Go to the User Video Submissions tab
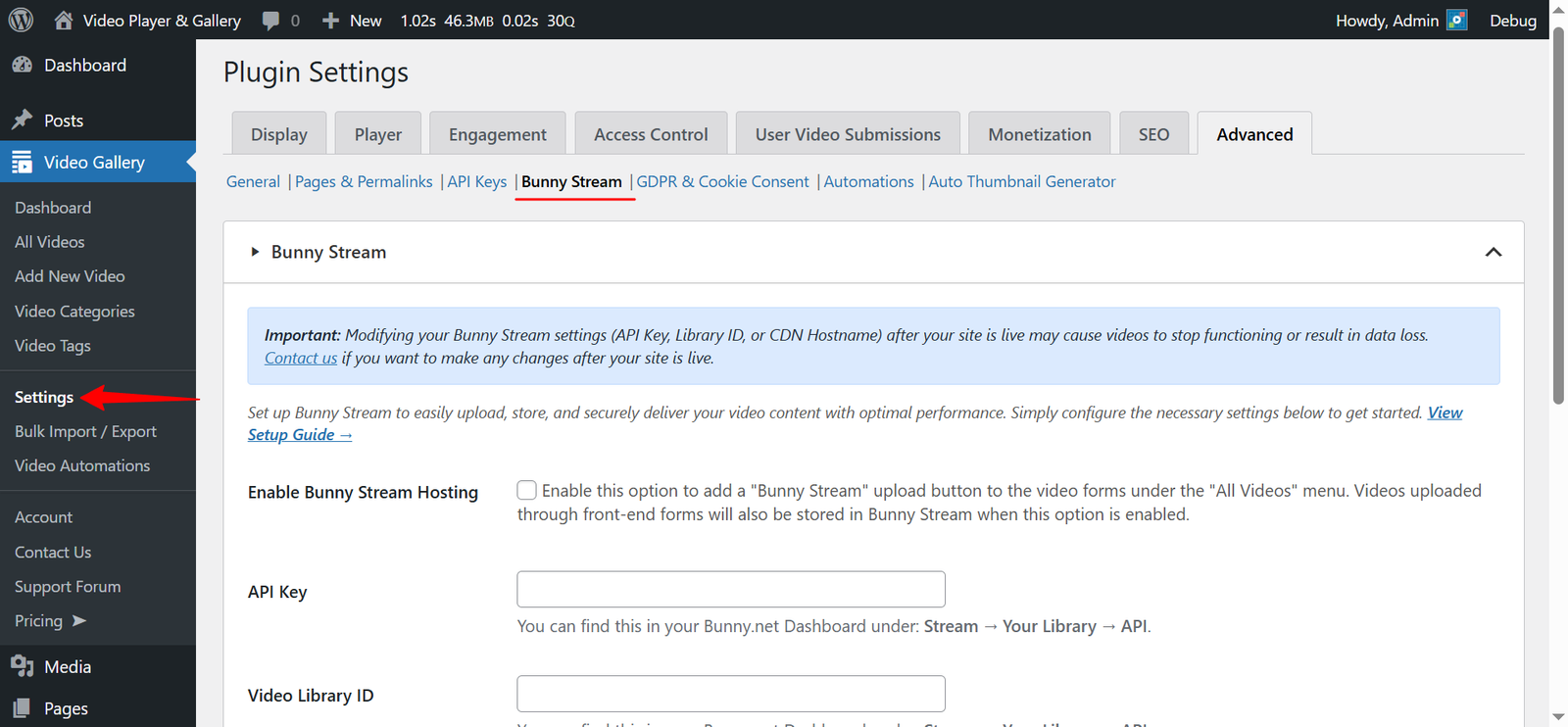 point(848,133)
